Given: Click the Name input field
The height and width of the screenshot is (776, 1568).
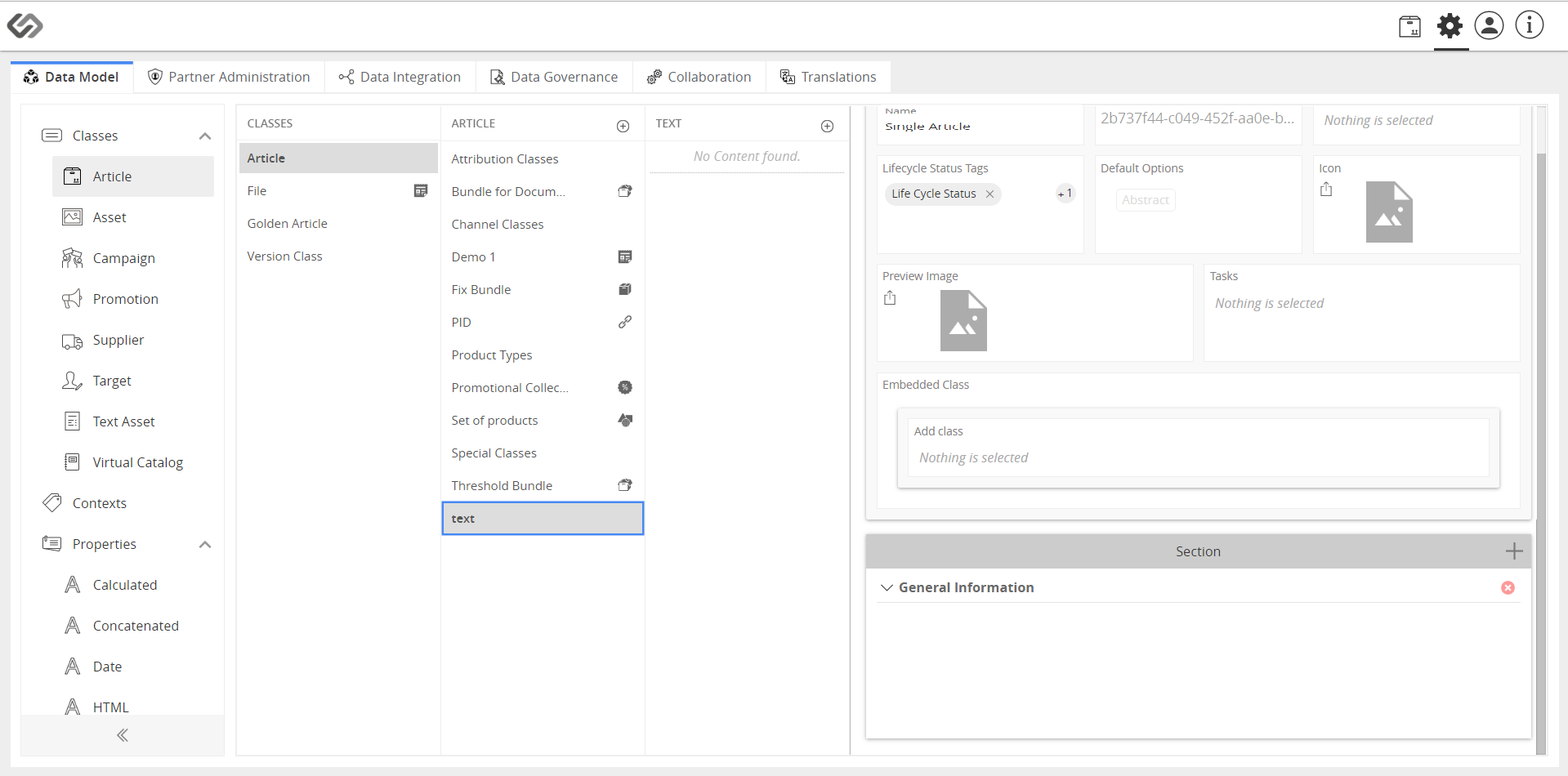Looking at the screenshot, I should [980, 126].
